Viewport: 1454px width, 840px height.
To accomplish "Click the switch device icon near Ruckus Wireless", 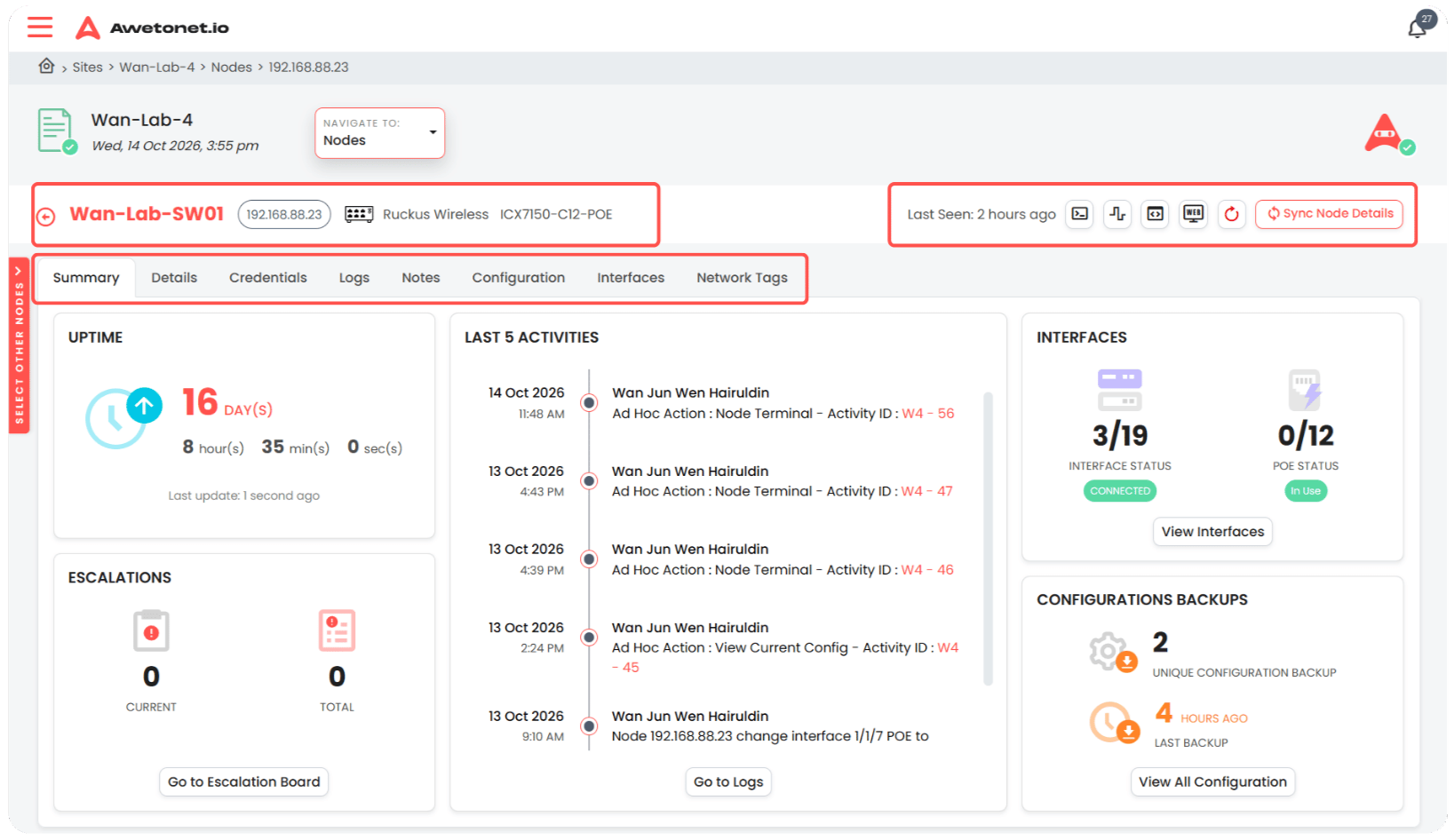I will click(359, 214).
